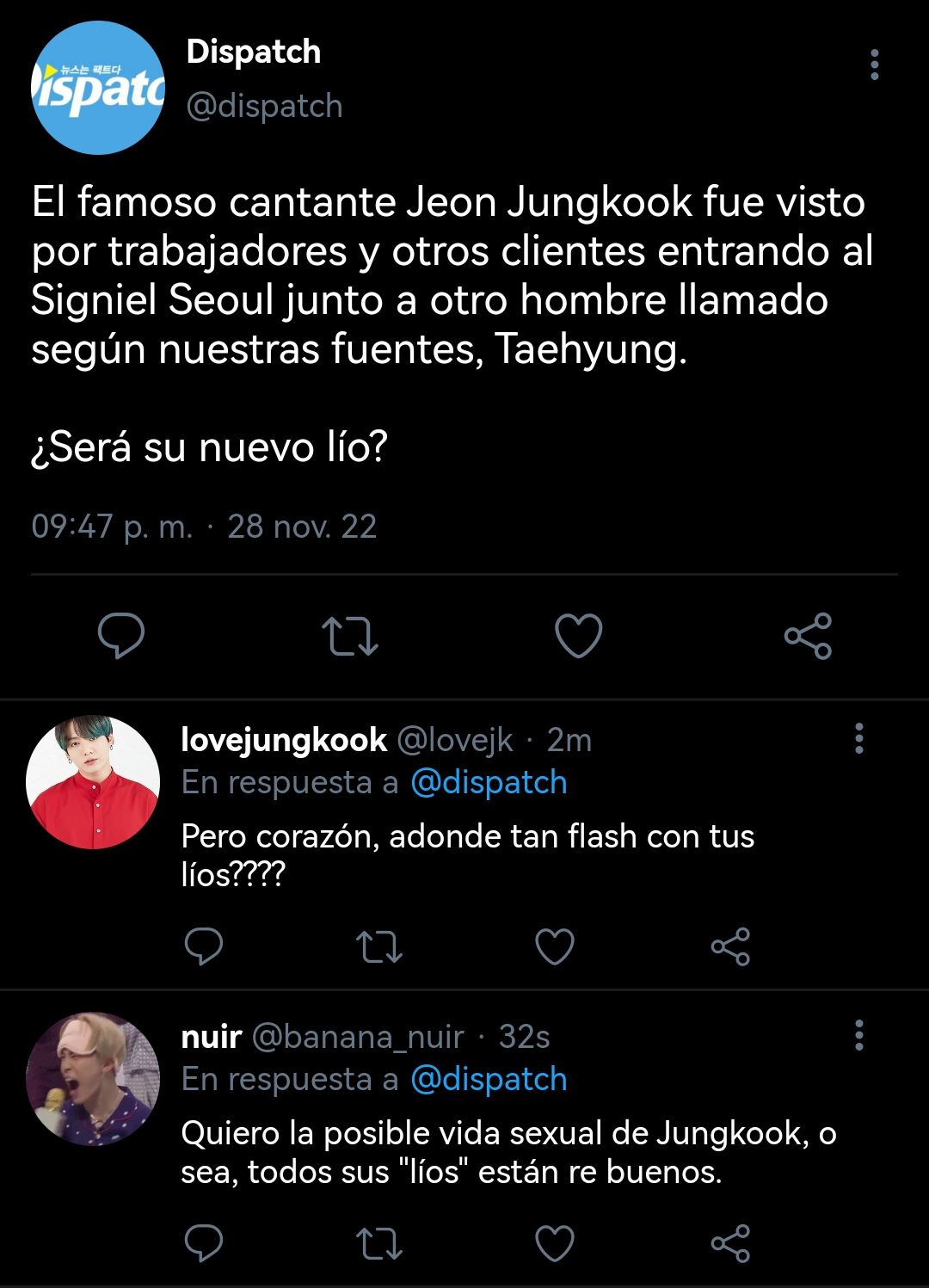The image size is (929, 1288).
Task: Like nuir's reply
Action: [x=555, y=1243]
